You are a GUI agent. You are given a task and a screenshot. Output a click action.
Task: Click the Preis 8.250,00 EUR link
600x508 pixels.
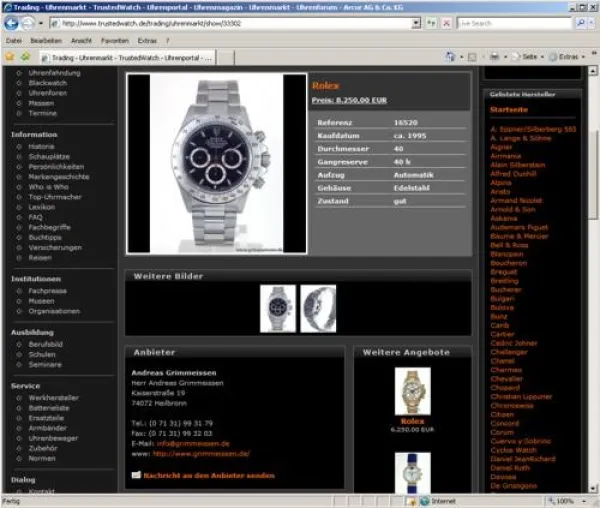click(349, 100)
